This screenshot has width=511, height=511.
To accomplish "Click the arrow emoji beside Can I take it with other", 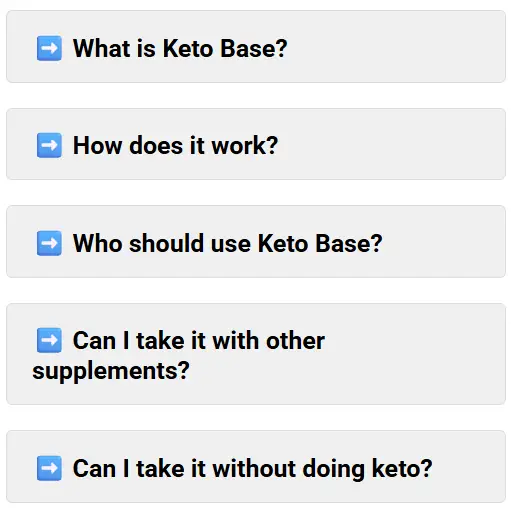I will (49, 340).
